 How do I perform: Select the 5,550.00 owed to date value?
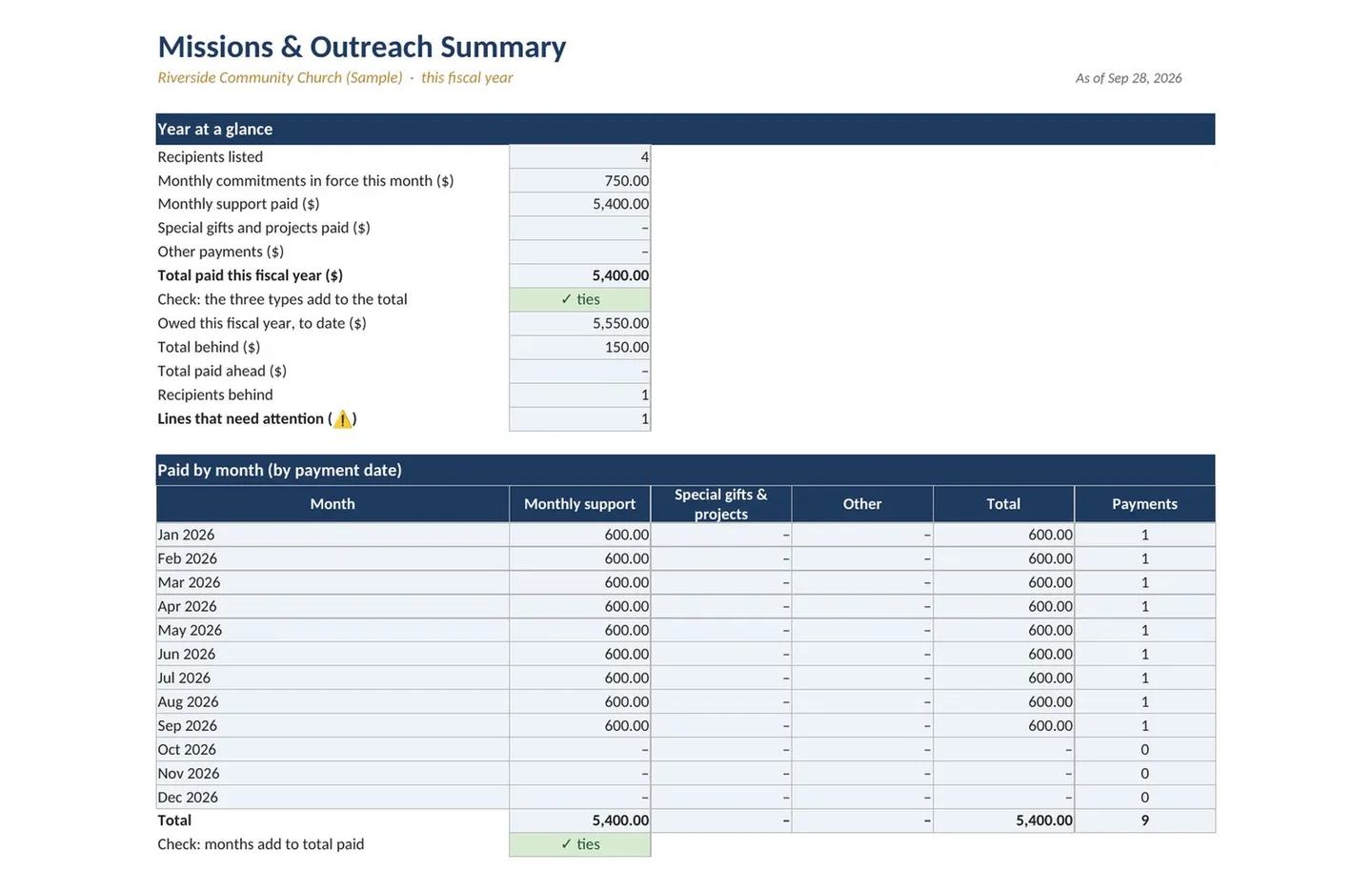click(x=580, y=323)
